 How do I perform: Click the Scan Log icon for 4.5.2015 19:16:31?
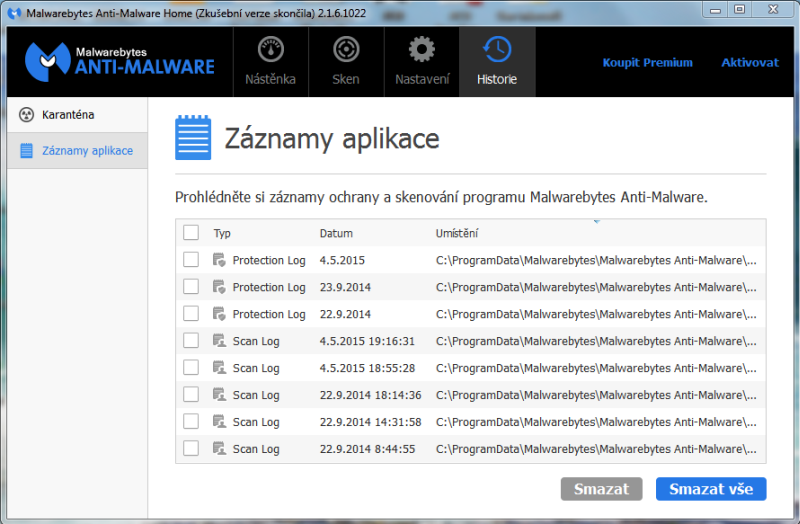220,341
